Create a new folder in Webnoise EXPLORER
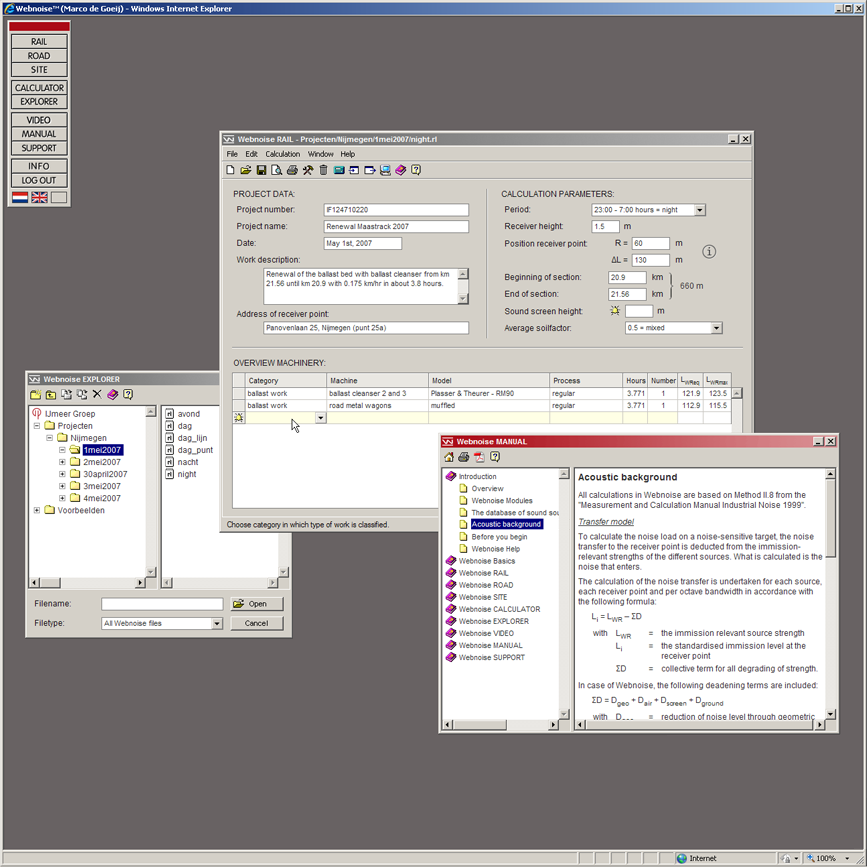This screenshot has height=867, width=867. pos(35,394)
